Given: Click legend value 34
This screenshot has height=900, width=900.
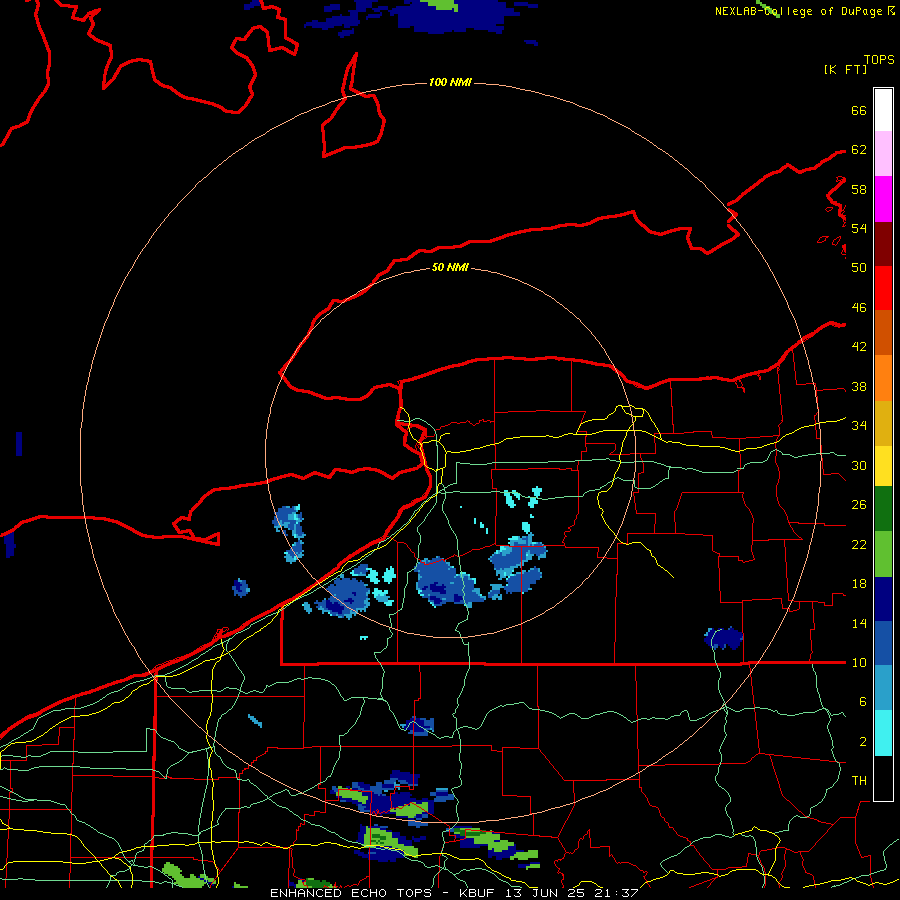Looking at the screenshot, I should 859,426.
